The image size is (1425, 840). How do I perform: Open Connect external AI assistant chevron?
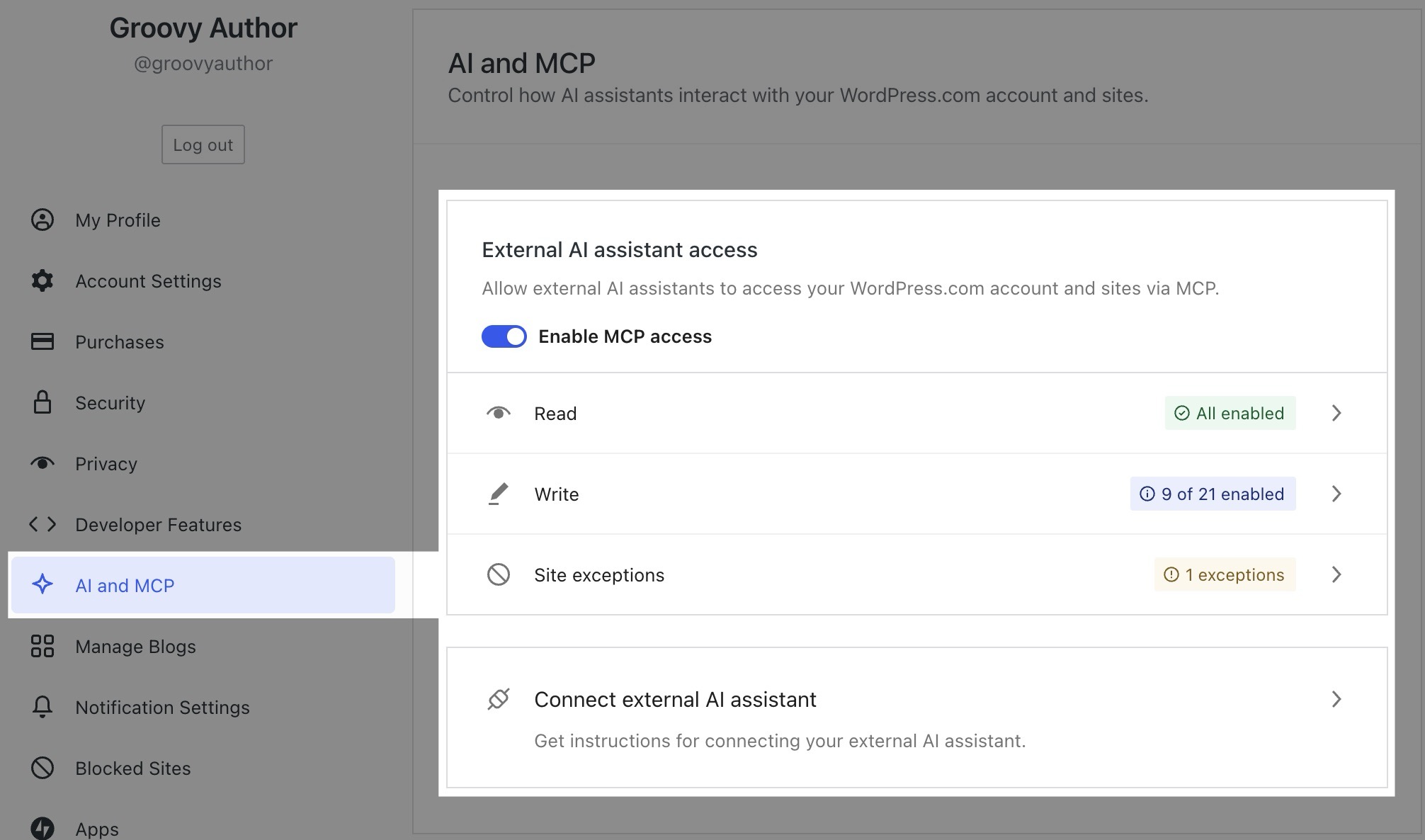coord(1336,699)
